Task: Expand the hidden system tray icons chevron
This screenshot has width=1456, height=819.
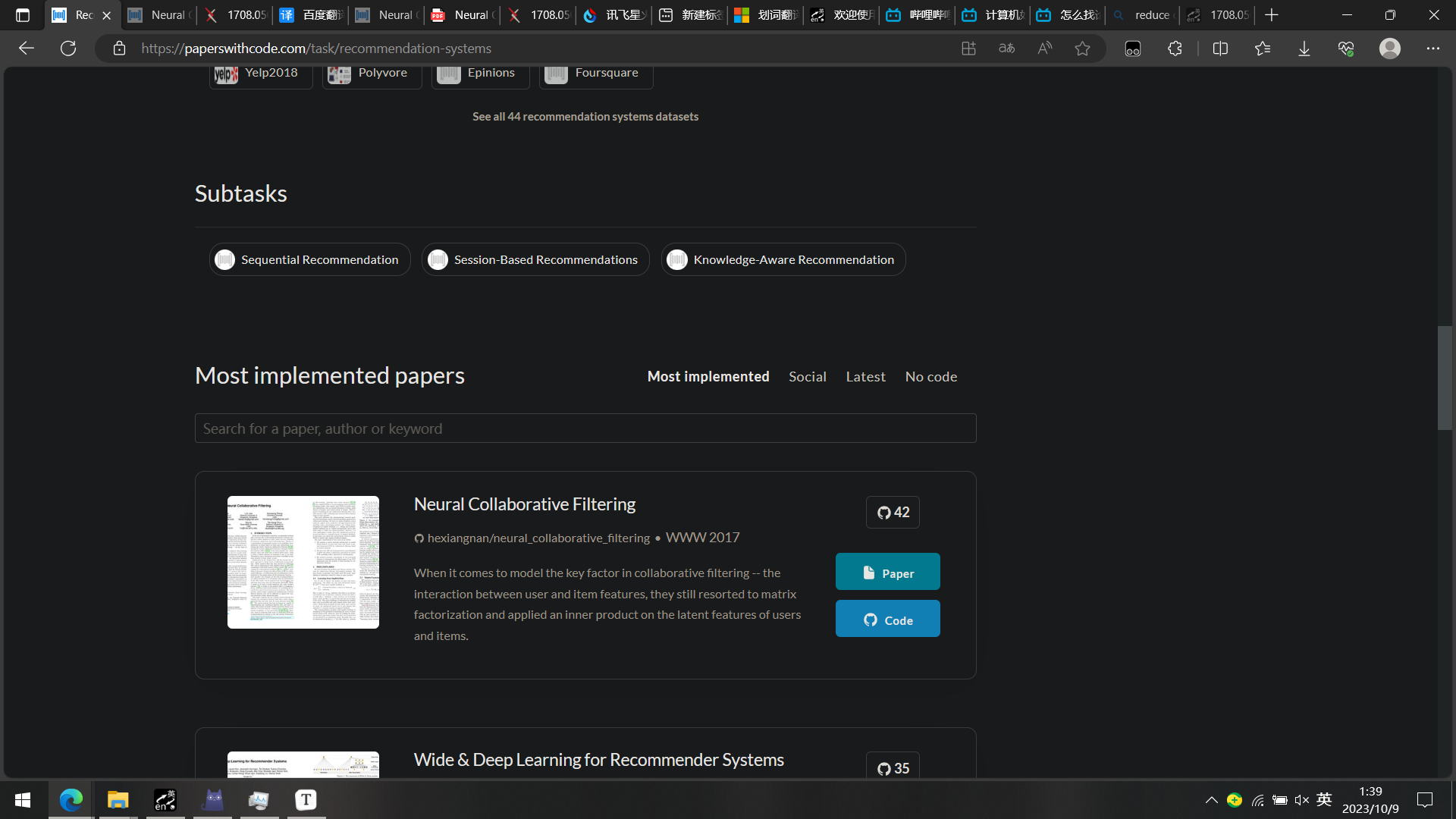Action: click(x=1211, y=800)
